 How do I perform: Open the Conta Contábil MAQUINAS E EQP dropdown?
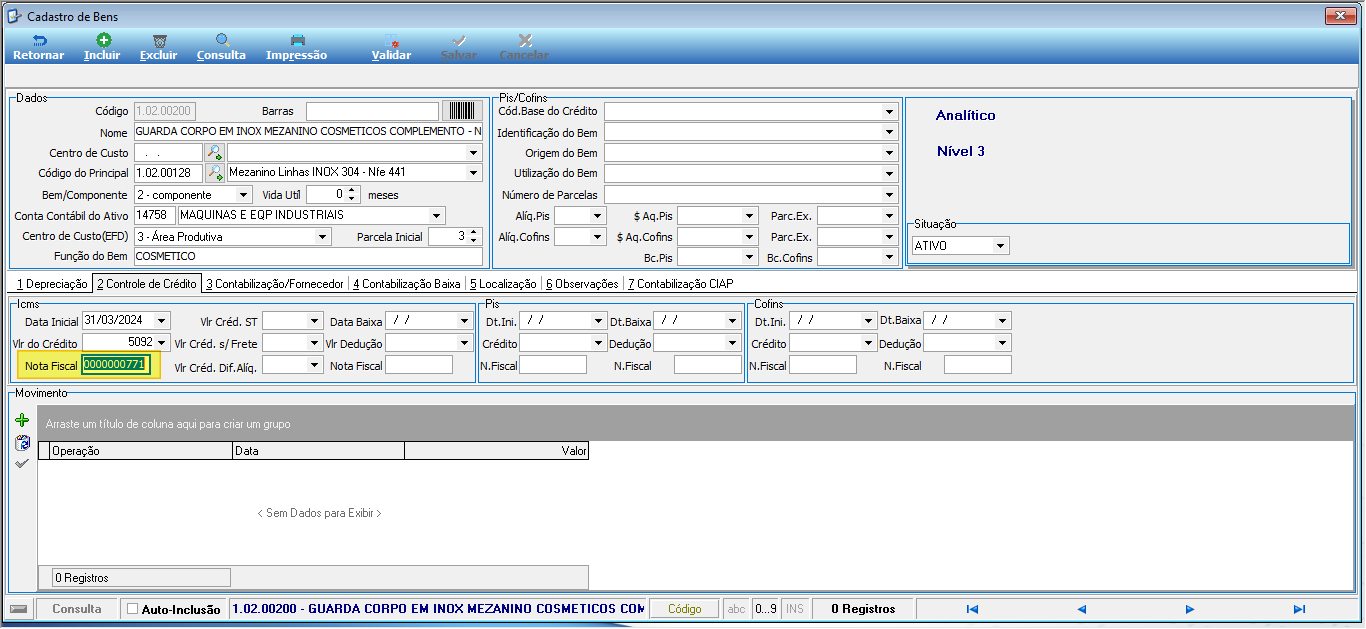click(x=435, y=215)
